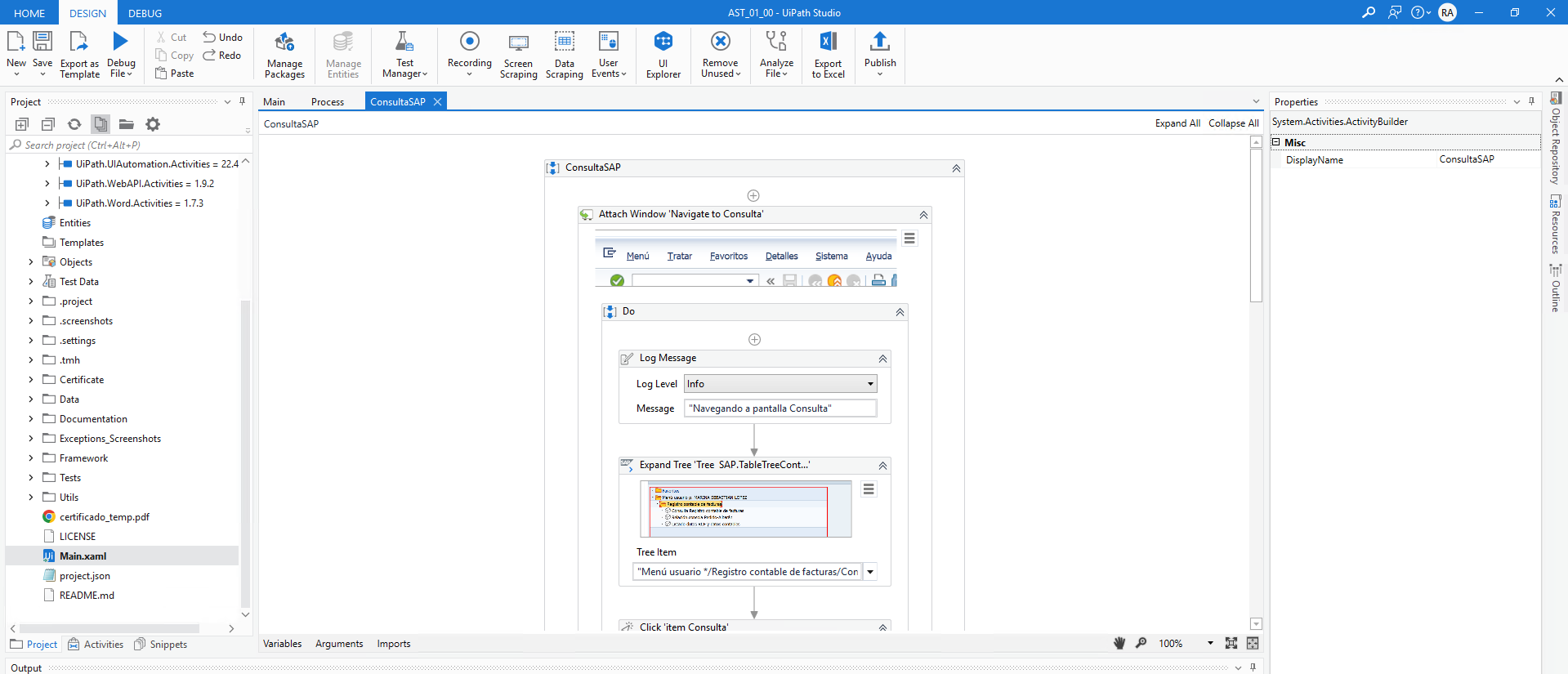Click Export as Template icon
Image resolution: width=1568 pixels, height=674 pixels.
pyautogui.click(x=78, y=41)
